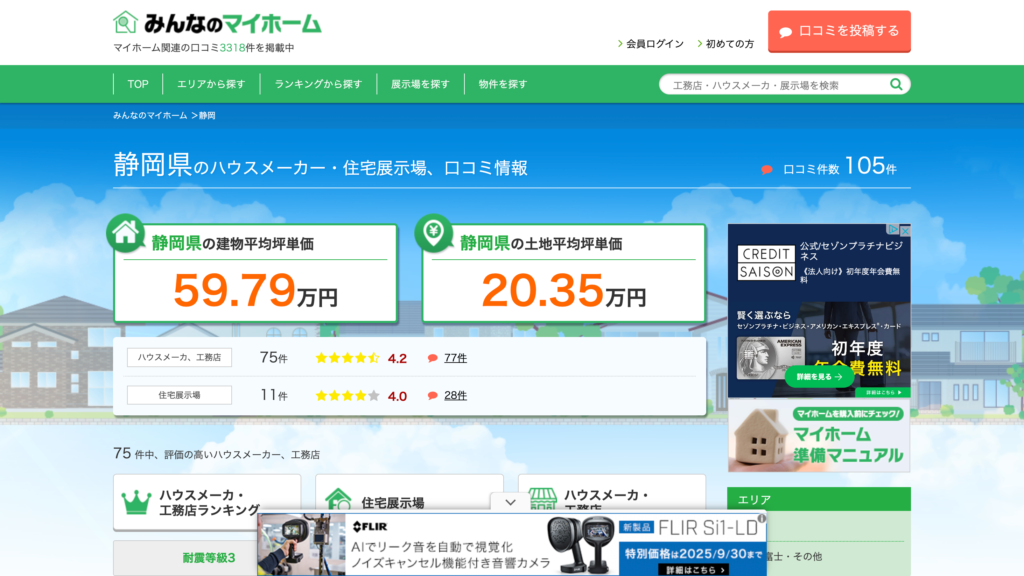Collapse the bottom ad with chevron-down button
Image resolution: width=1024 pixels, height=576 pixels.
coord(511,502)
